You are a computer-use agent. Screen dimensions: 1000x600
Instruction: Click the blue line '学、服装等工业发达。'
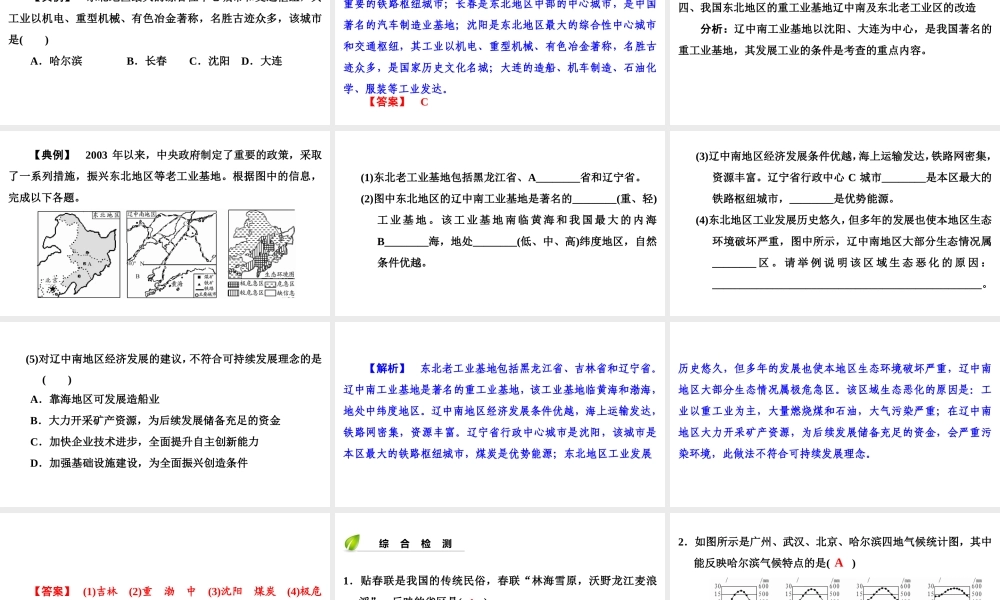pyautogui.click(x=395, y=89)
